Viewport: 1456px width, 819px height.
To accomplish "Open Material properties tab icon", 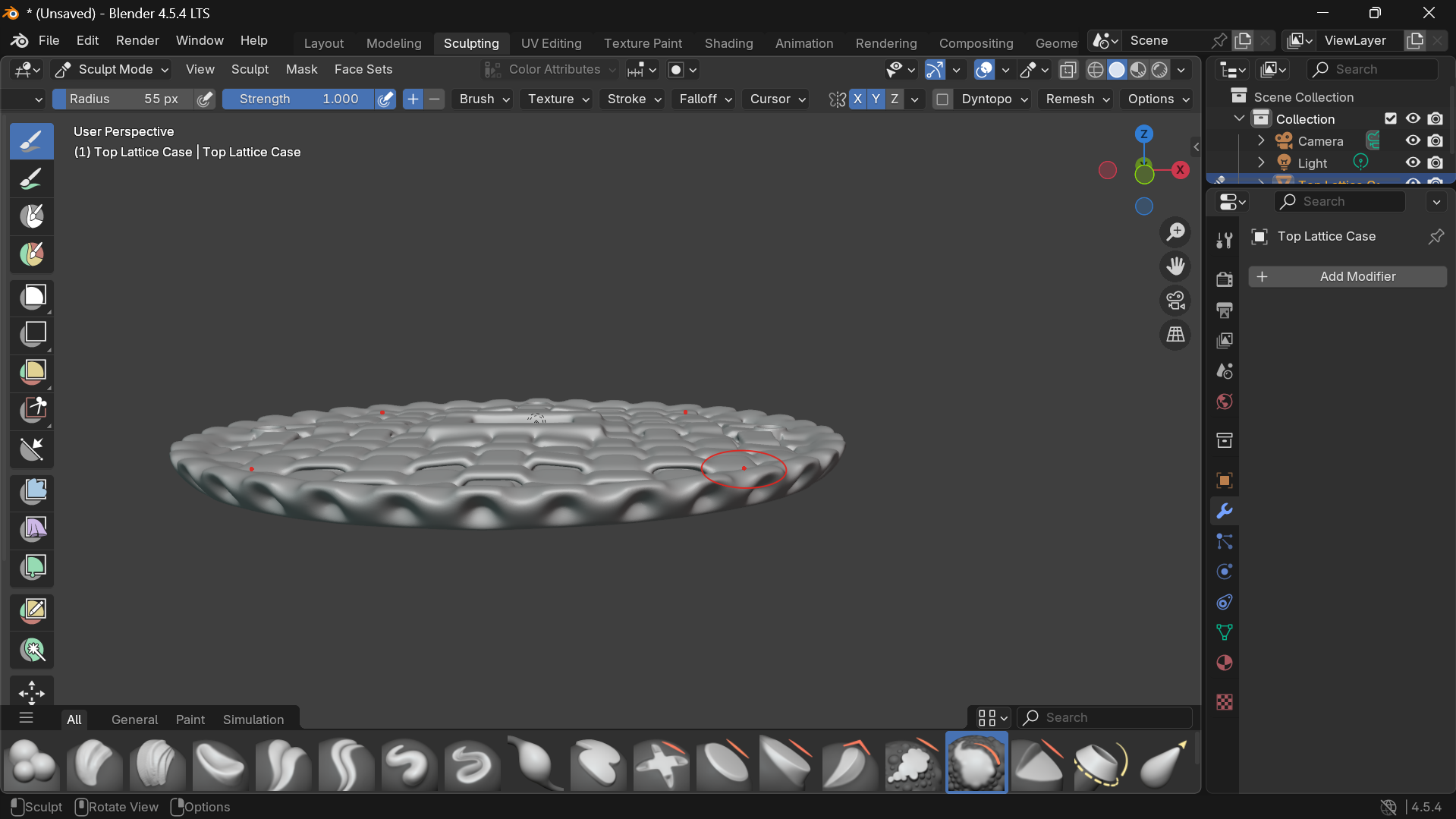I will click(1224, 663).
